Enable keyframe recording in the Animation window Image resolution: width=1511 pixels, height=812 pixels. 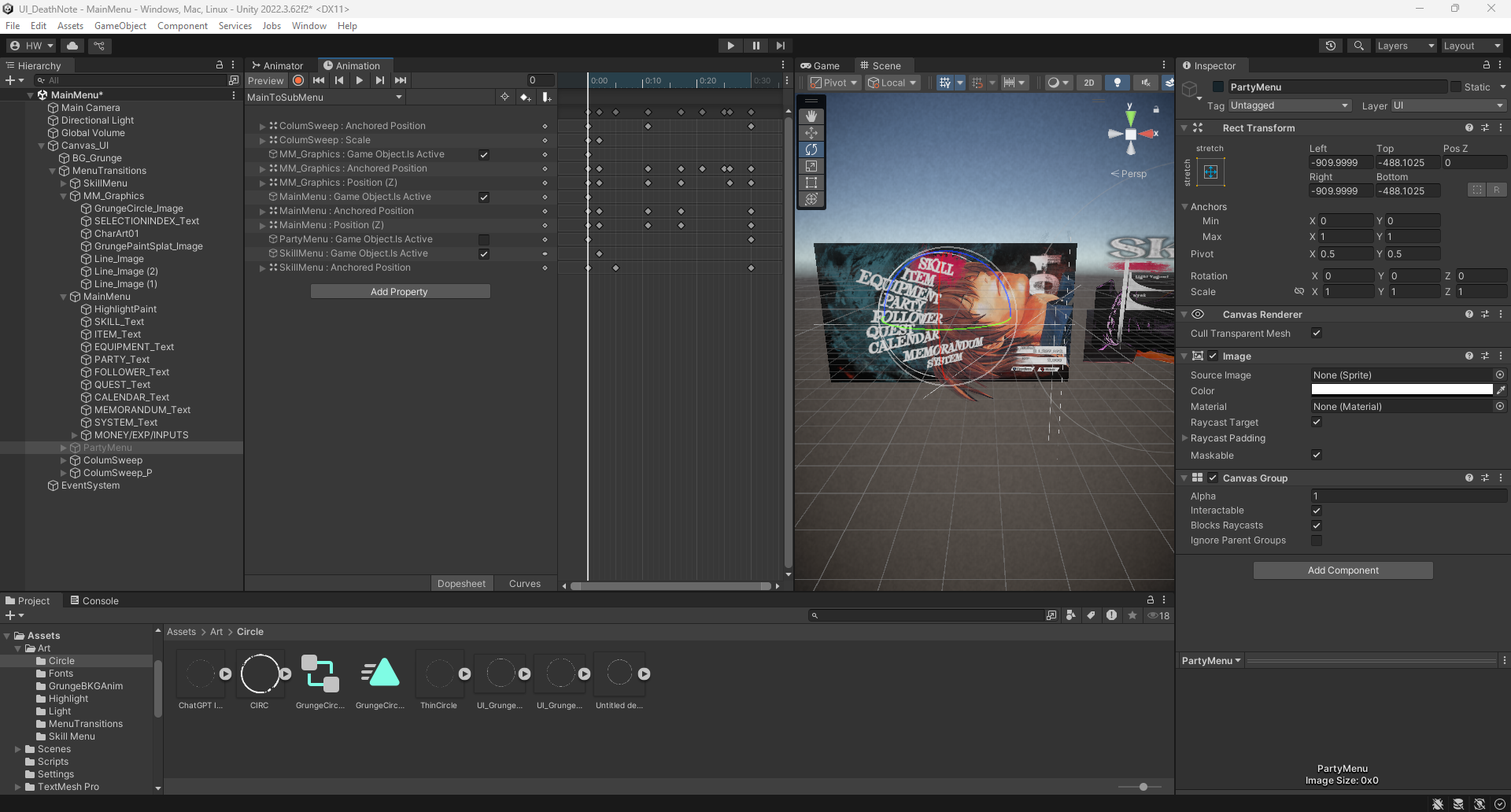(297, 80)
